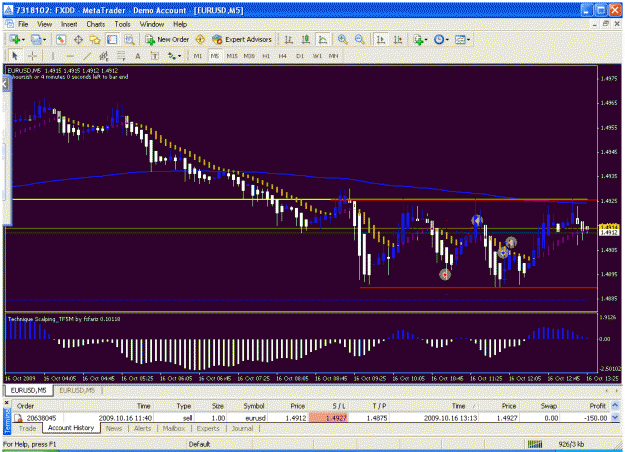Screen dimensions: 625x452
Task: Open the Profiles toolbar icon
Action: pyautogui.click(x=36, y=39)
